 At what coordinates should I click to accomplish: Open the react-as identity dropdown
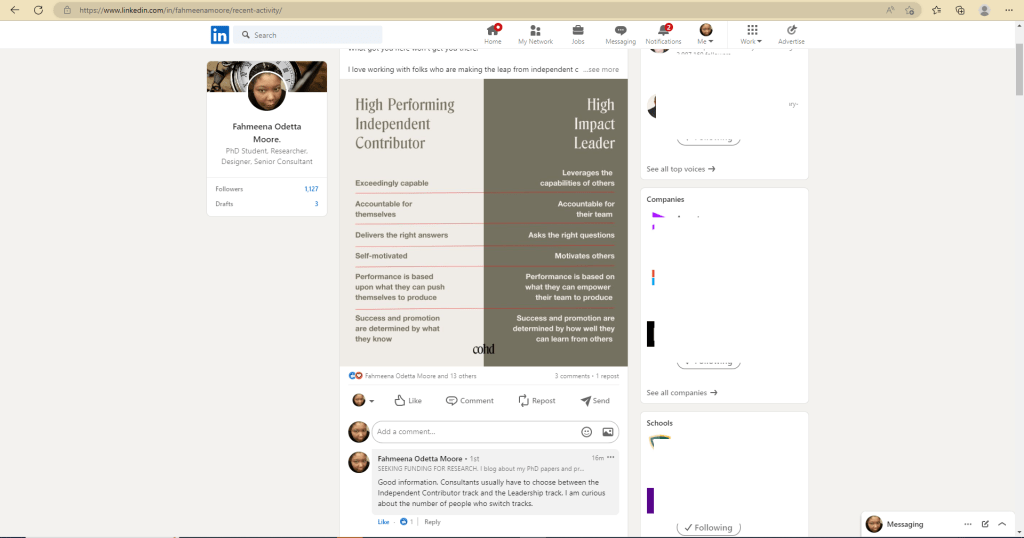pyautogui.click(x=363, y=400)
